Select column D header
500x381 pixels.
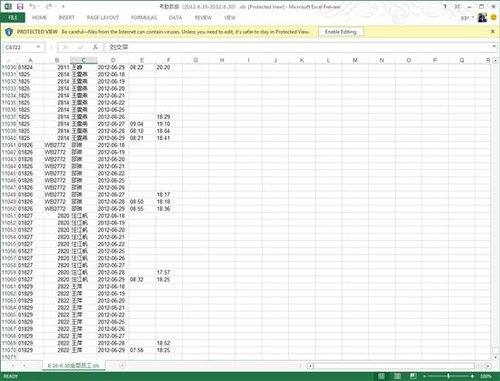click(113, 60)
